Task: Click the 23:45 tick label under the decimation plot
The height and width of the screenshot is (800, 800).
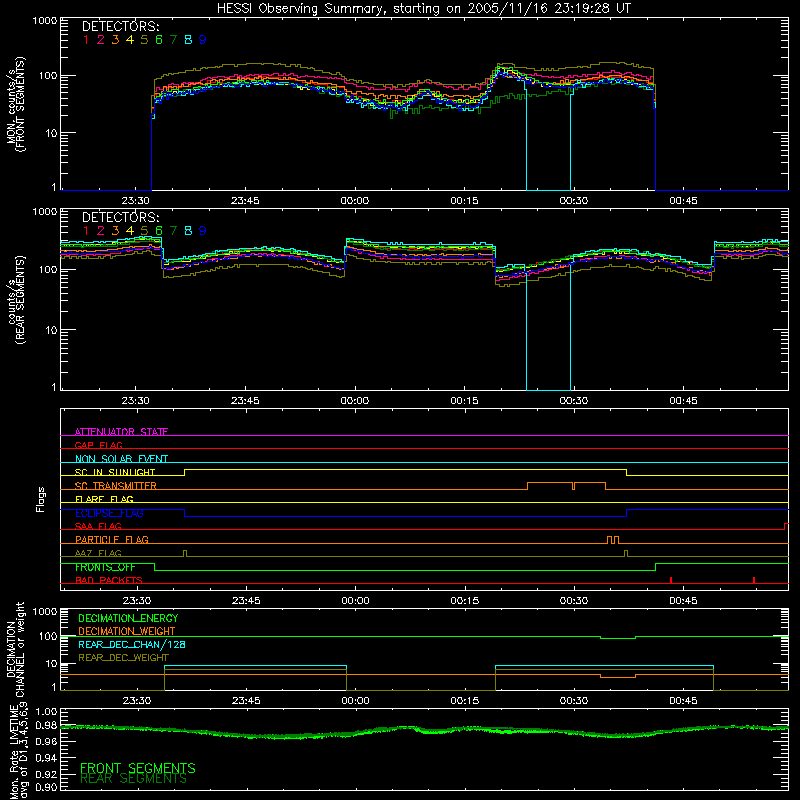Action: coord(246,701)
